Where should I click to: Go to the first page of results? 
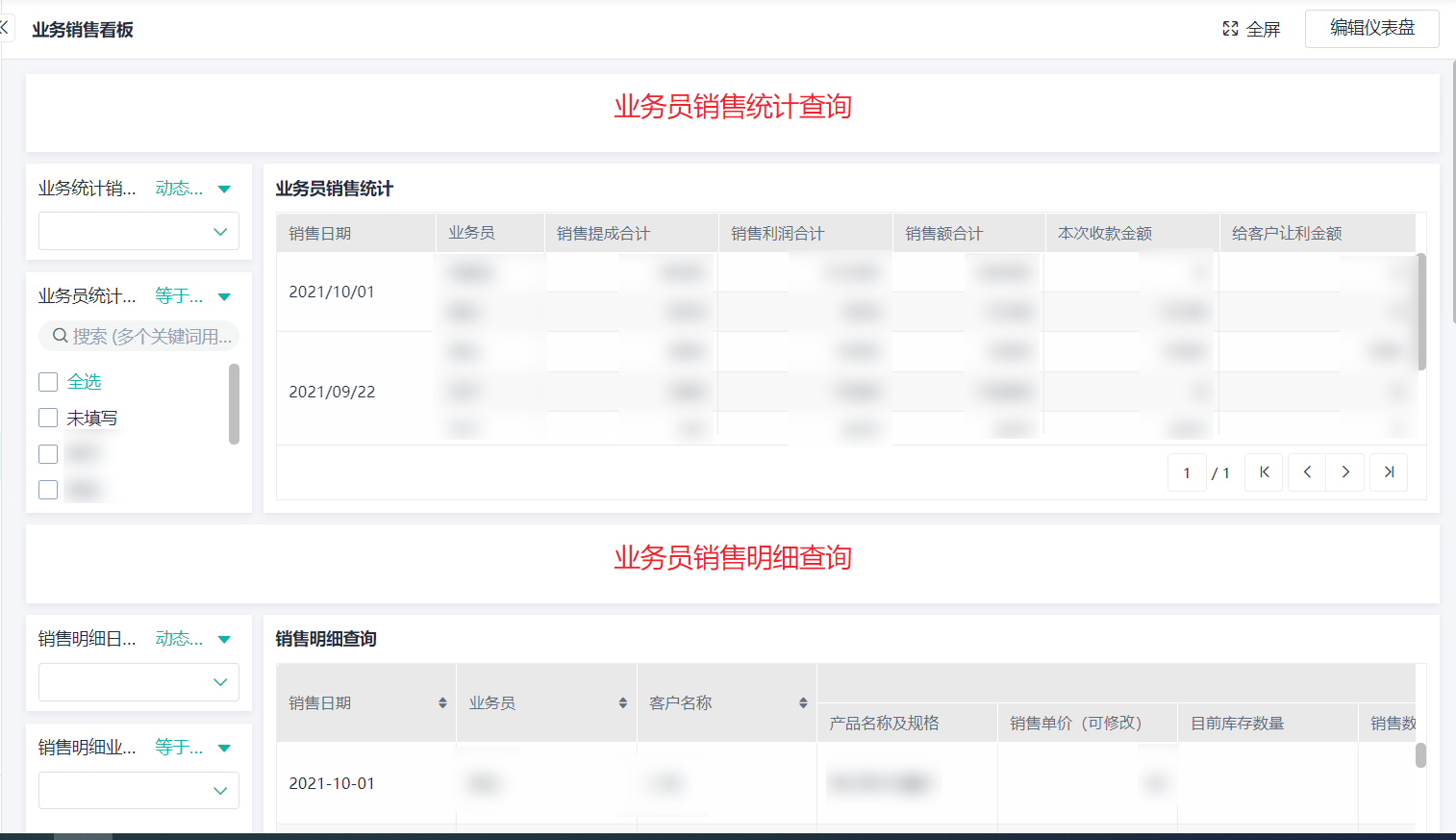pyautogui.click(x=1264, y=472)
